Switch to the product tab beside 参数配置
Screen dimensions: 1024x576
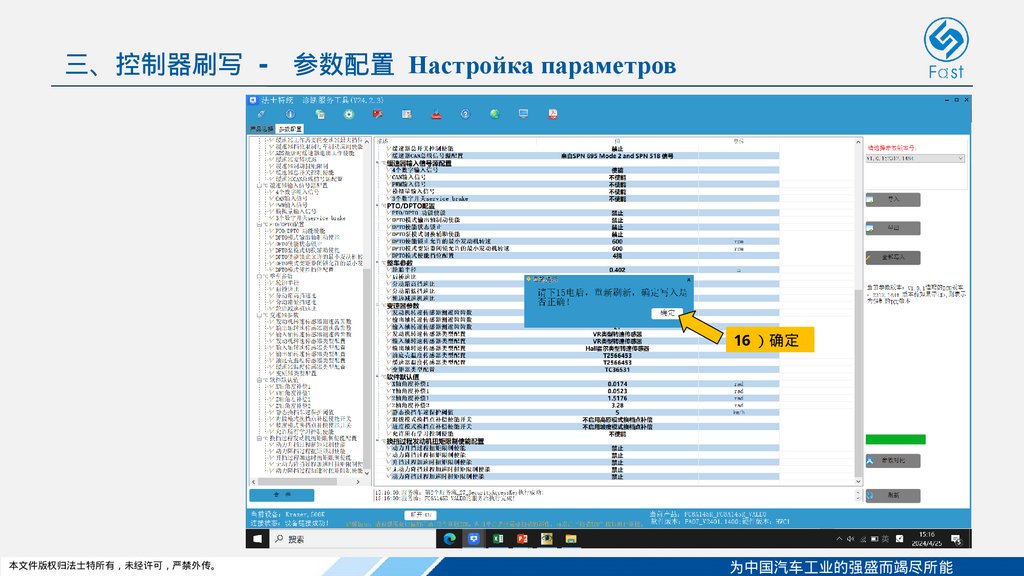(x=261, y=129)
